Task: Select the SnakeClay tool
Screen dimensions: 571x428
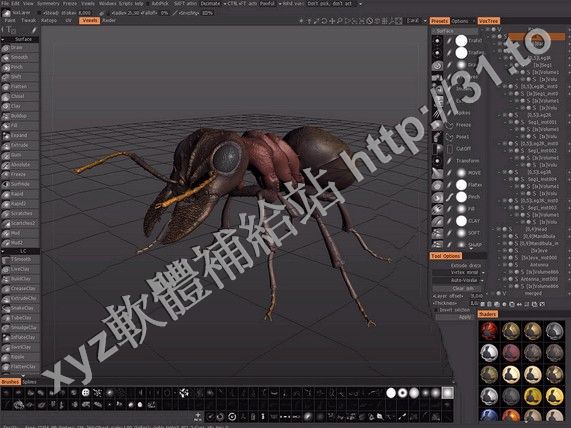Action: [20, 308]
